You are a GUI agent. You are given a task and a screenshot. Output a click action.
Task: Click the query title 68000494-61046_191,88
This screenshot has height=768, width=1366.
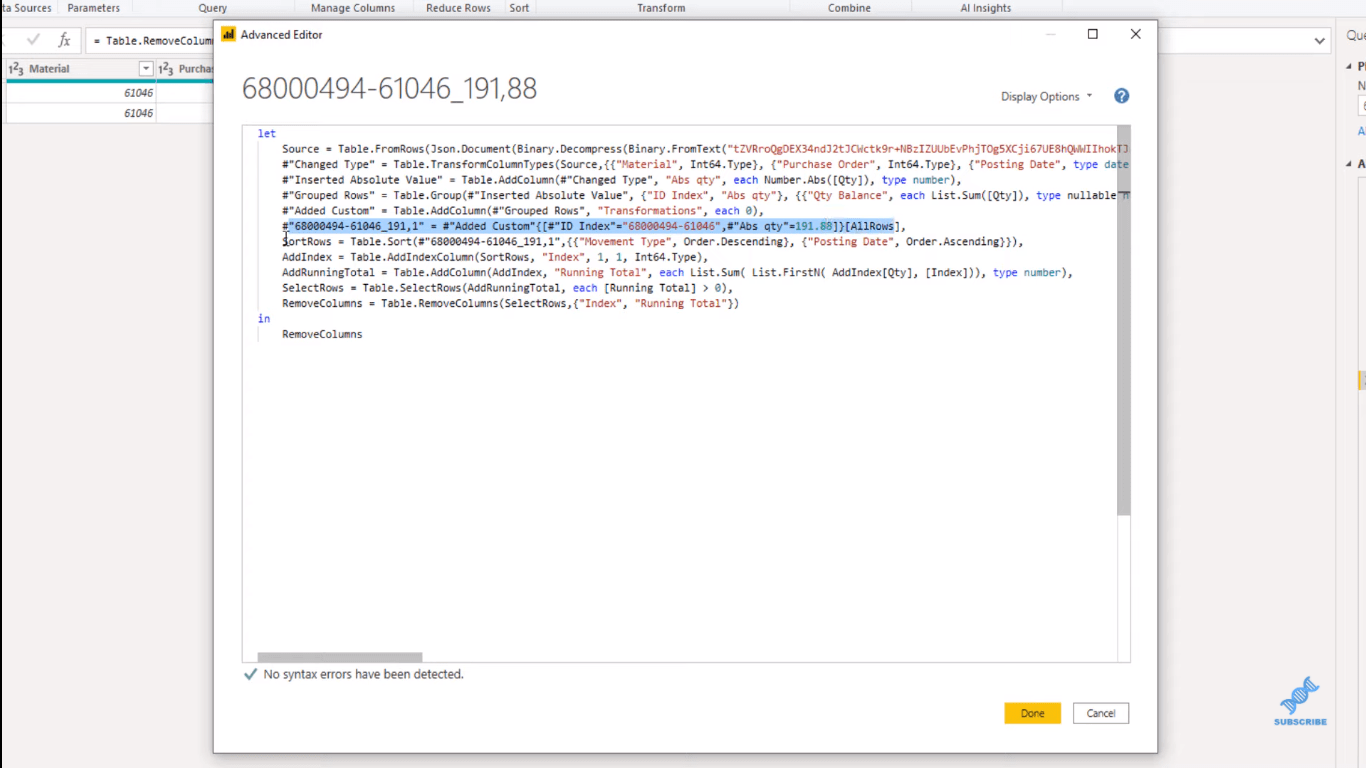tap(389, 88)
